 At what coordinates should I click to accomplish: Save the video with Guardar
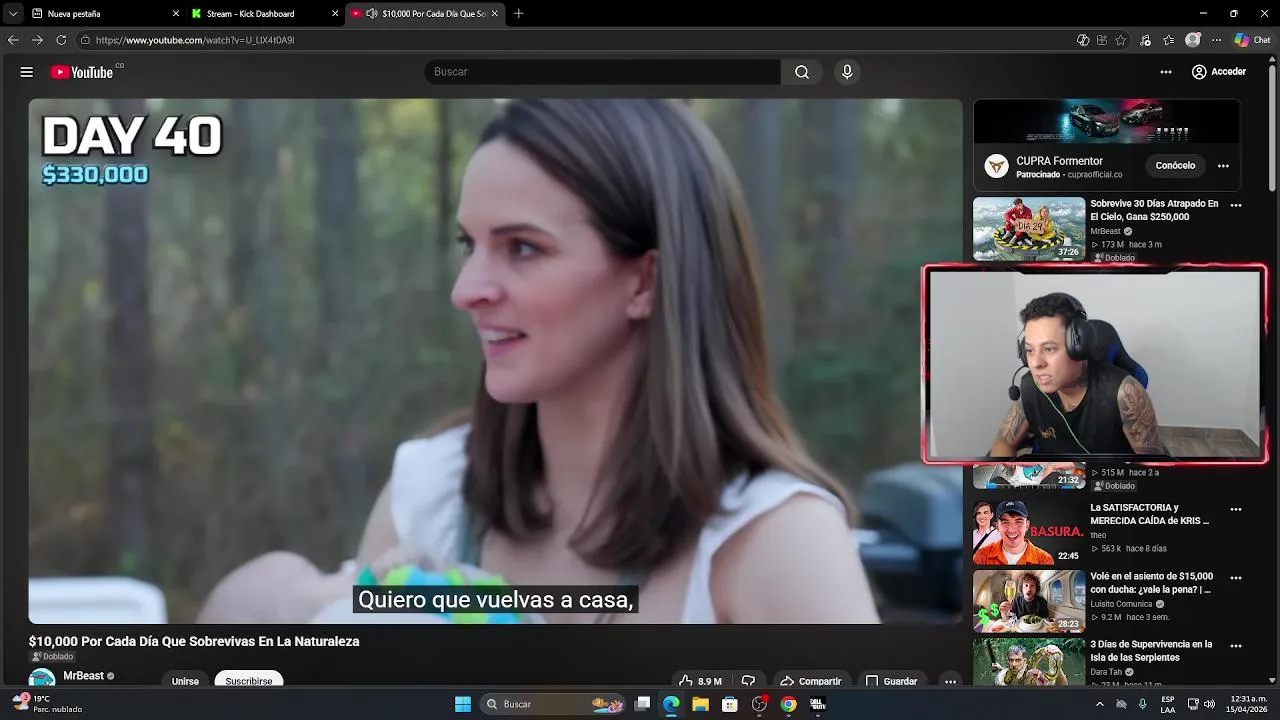(891, 680)
